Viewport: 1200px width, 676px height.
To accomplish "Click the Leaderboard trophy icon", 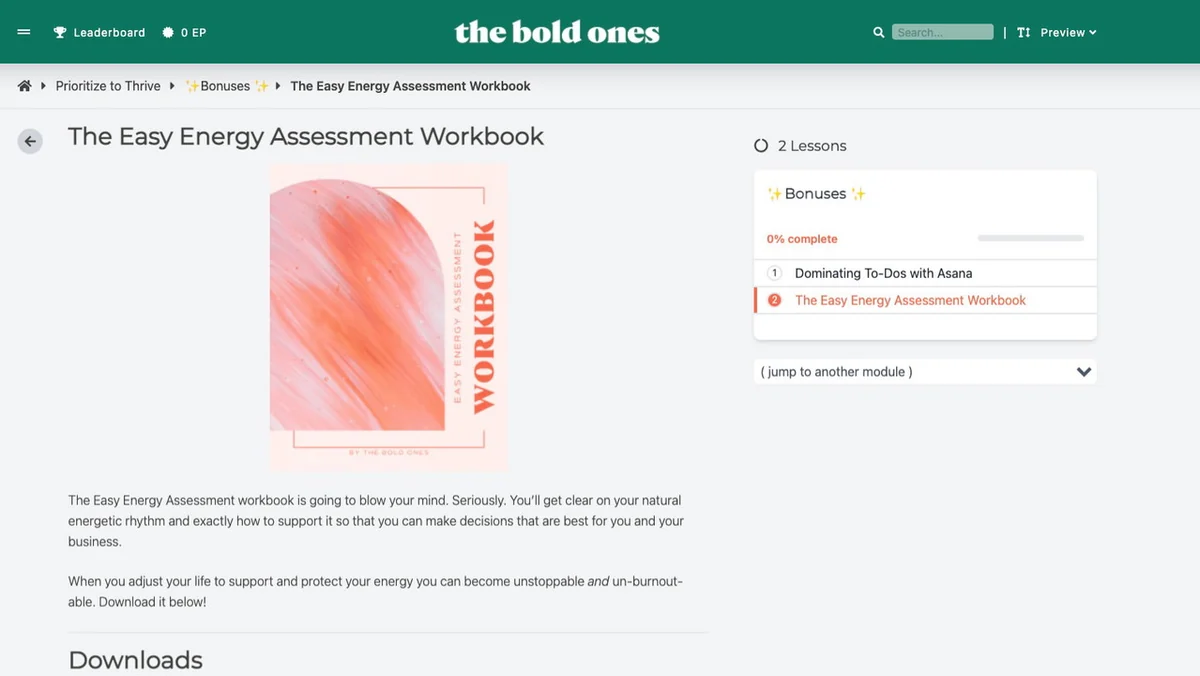I will (60, 32).
